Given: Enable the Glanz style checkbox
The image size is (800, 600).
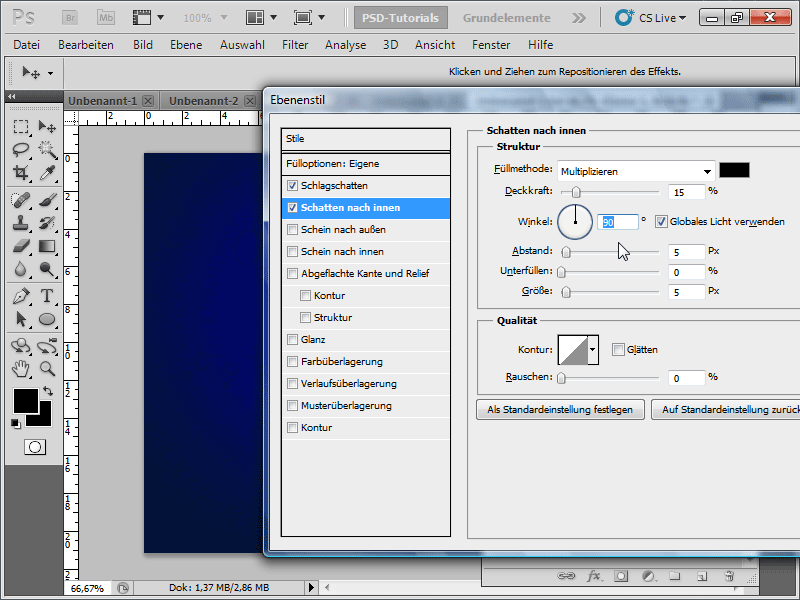Looking at the screenshot, I should 292,339.
